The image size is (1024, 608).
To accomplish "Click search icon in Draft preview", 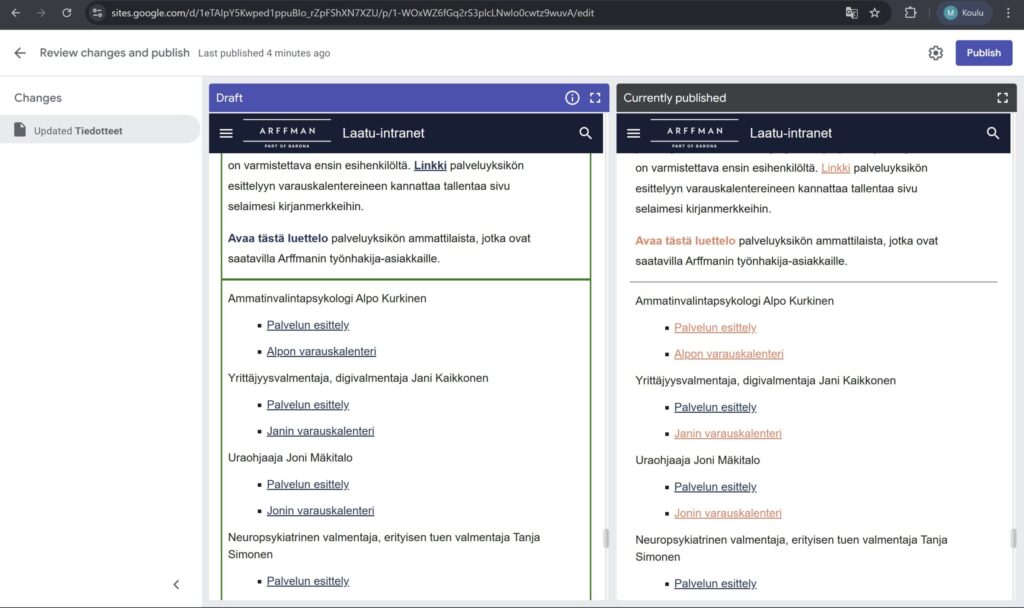I will click(x=585, y=133).
